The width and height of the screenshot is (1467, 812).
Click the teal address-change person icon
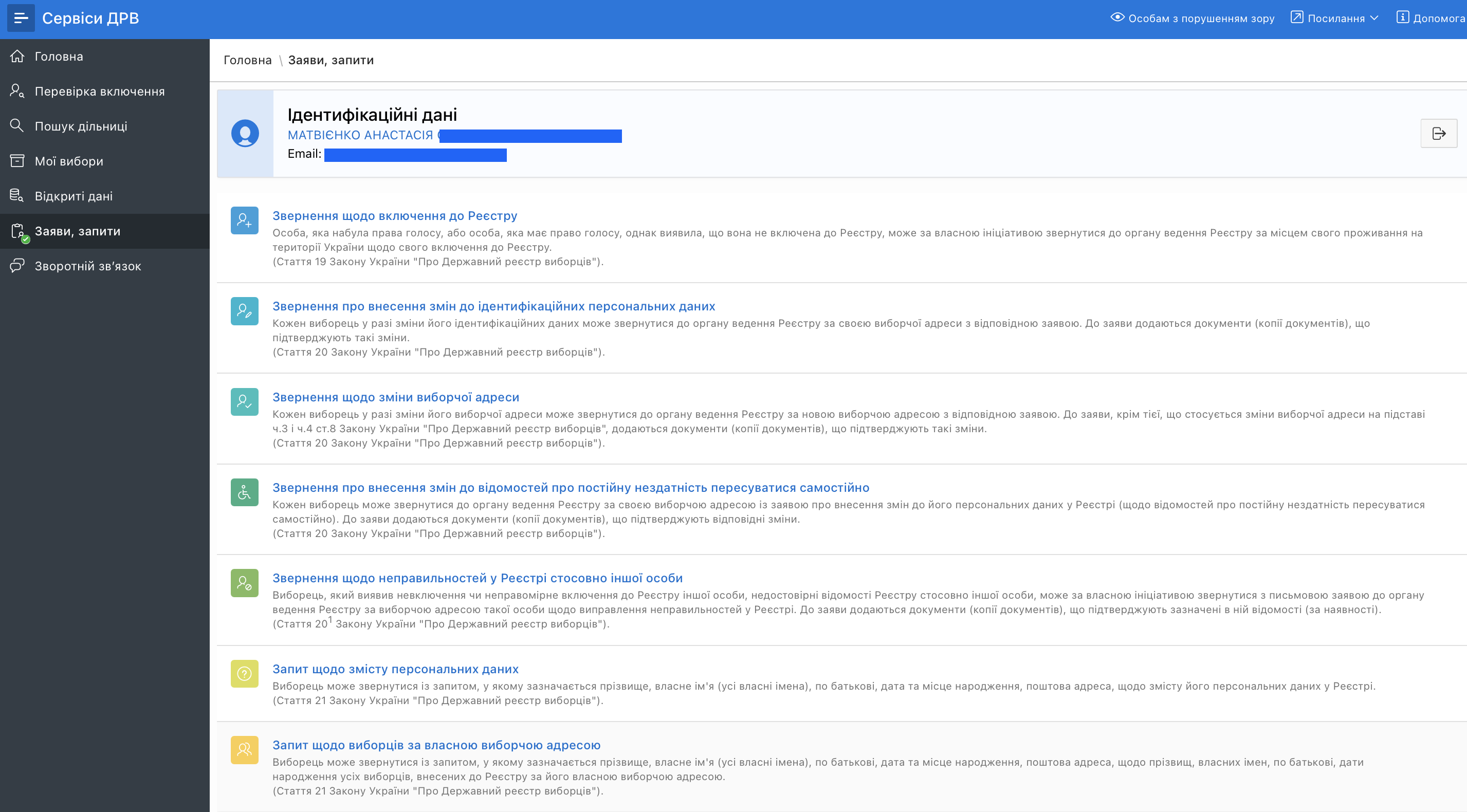(x=244, y=401)
